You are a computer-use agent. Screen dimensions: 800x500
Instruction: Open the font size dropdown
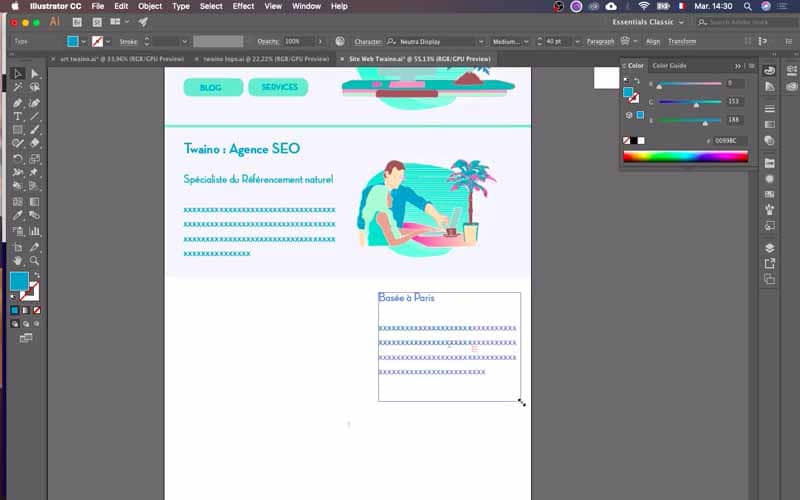578,41
